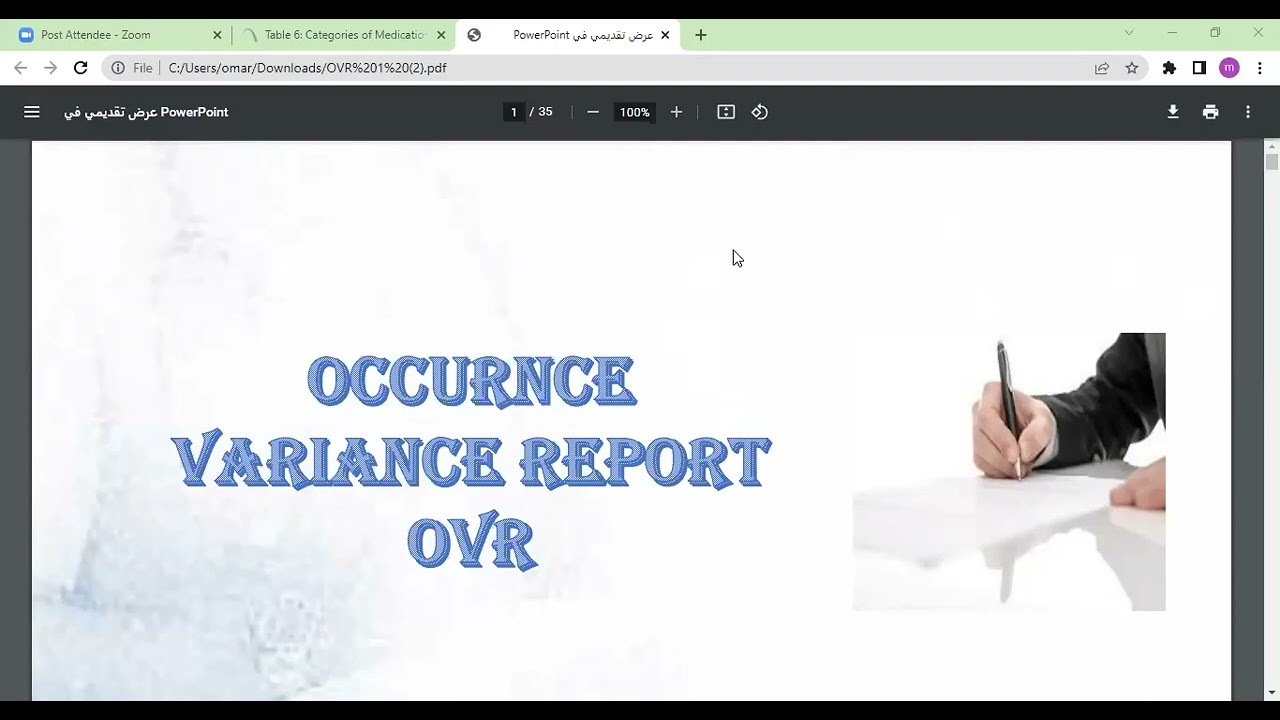Open the PDF viewer more actions menu
1280x720 pixels.
1248,112
